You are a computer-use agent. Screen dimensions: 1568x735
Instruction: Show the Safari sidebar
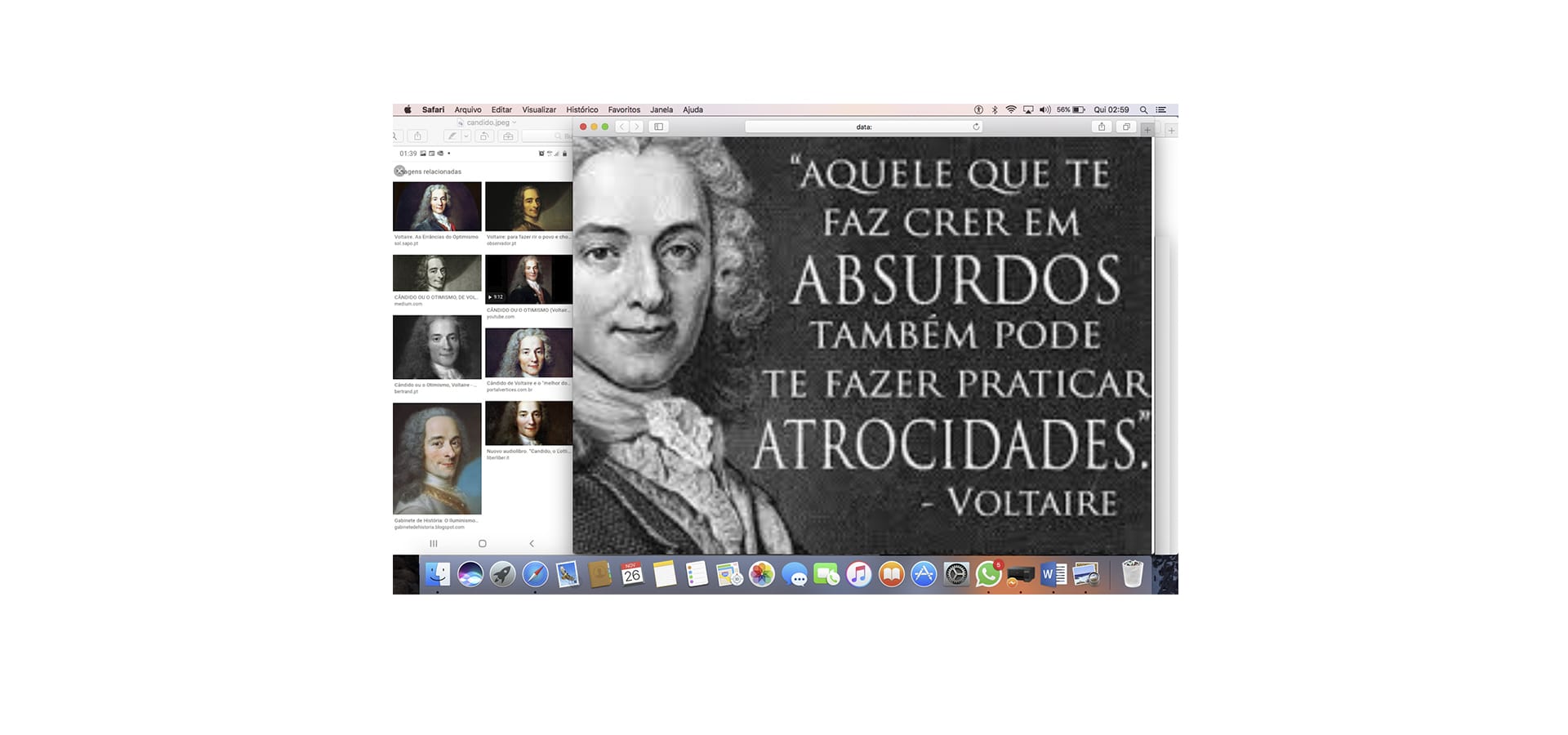coord(659,127)
